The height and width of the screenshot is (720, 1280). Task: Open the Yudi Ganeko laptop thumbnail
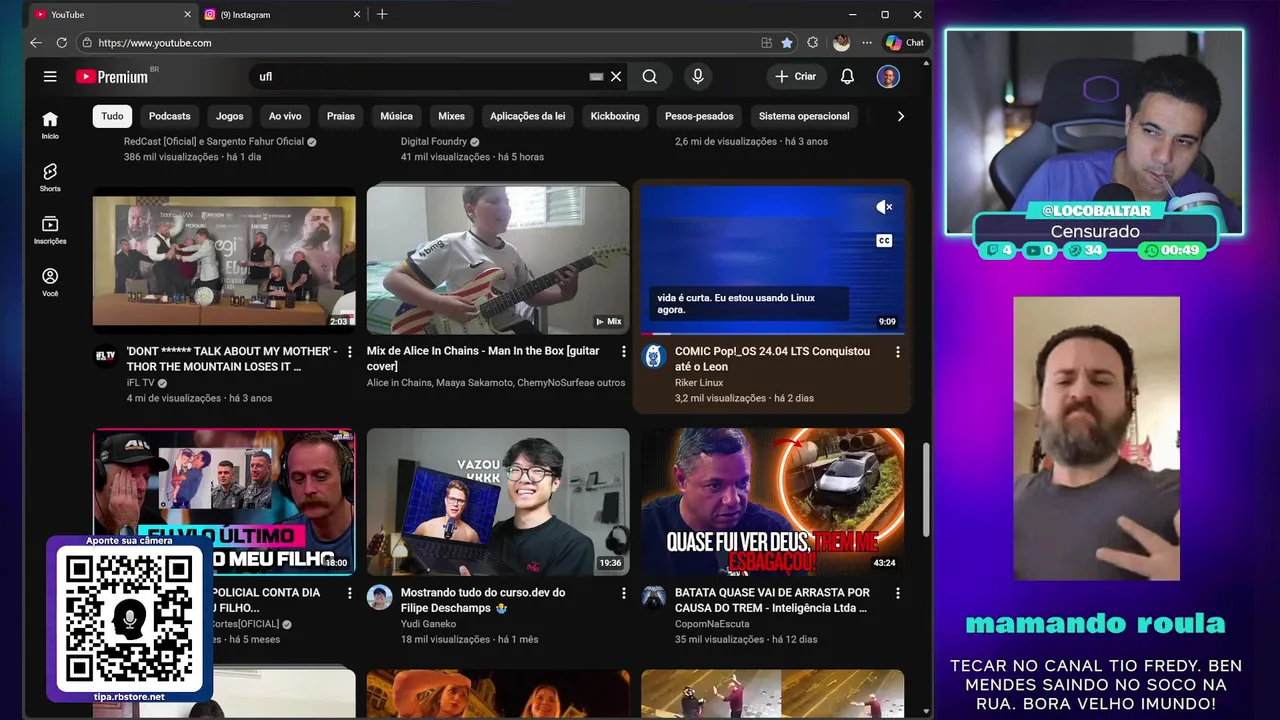click(498, 502)
